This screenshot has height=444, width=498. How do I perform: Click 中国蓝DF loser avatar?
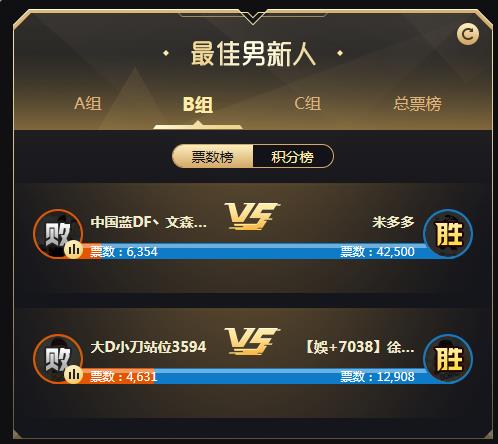point(58,234)
